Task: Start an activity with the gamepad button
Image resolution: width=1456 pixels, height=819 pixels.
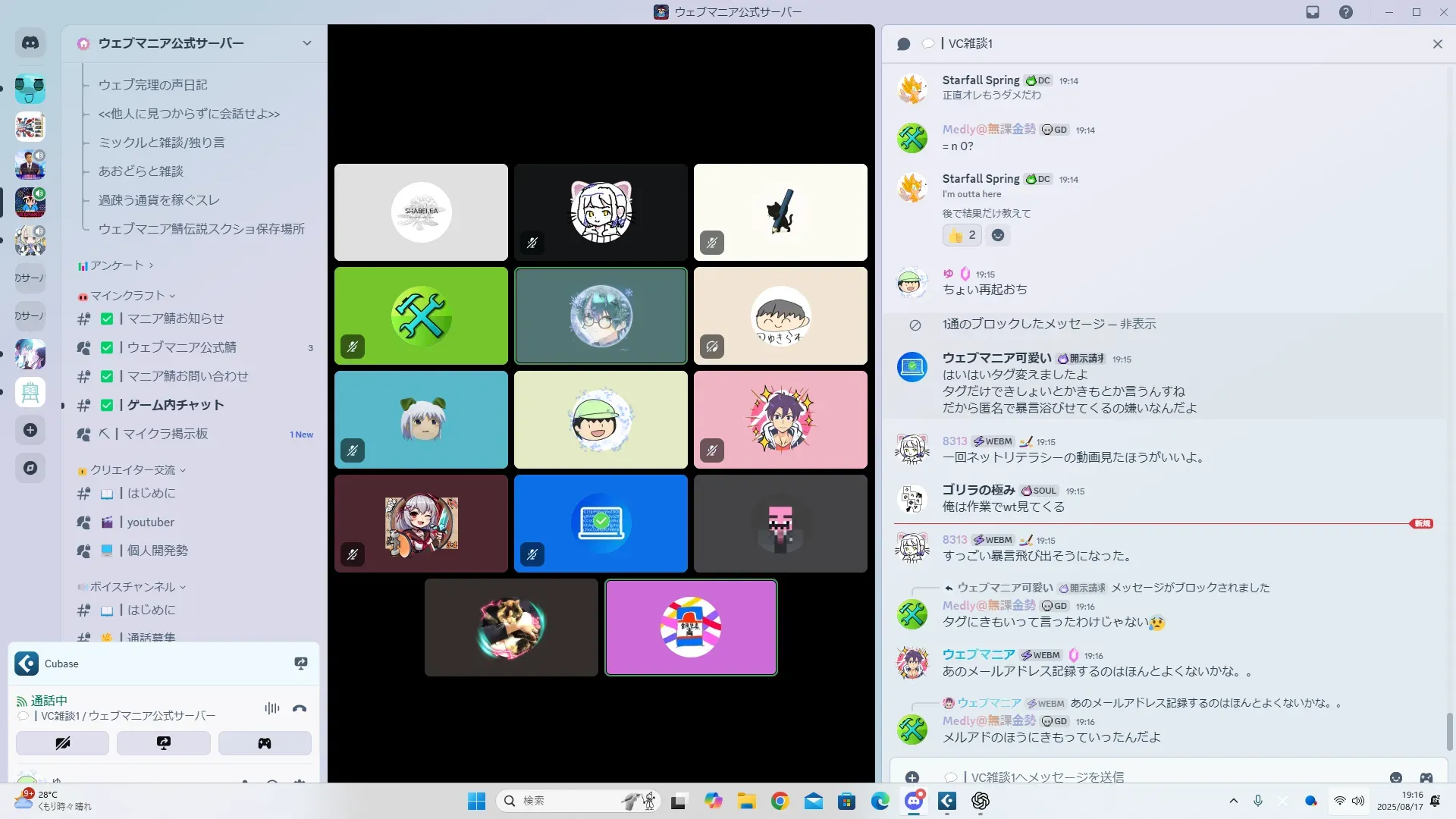Action: coord(265,743)
